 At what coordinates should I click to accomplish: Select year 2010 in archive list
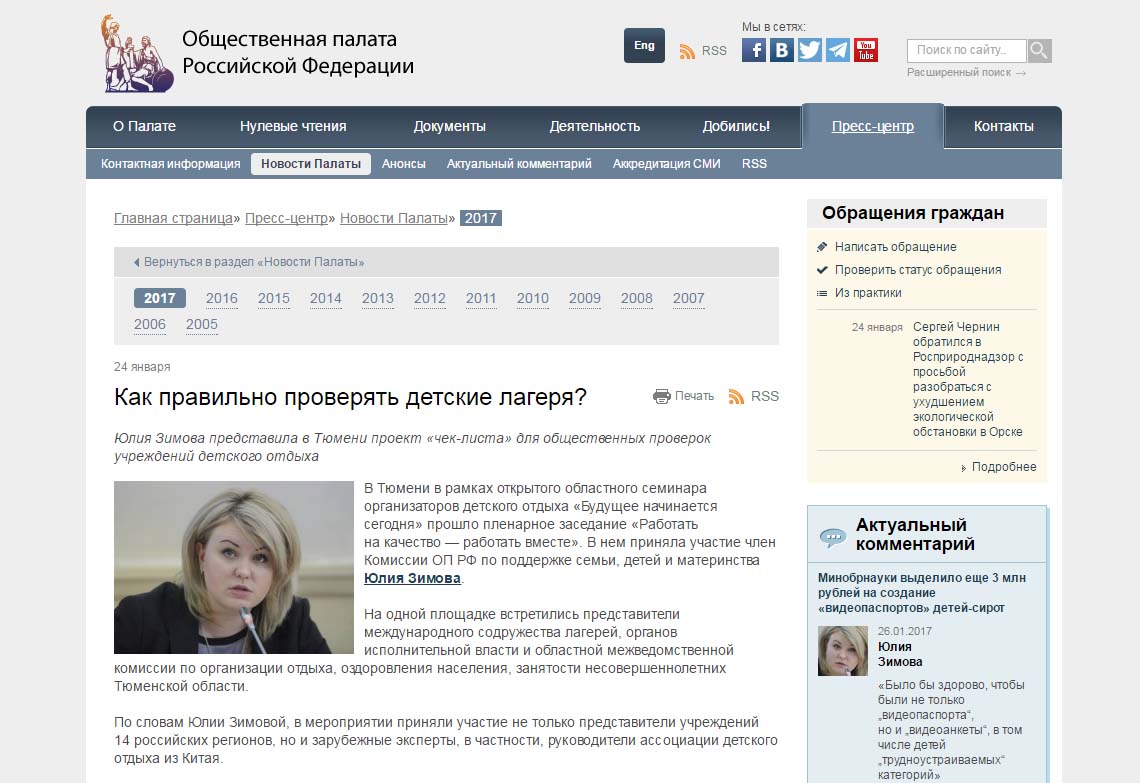pyautogui.click(x=533, y=298)
